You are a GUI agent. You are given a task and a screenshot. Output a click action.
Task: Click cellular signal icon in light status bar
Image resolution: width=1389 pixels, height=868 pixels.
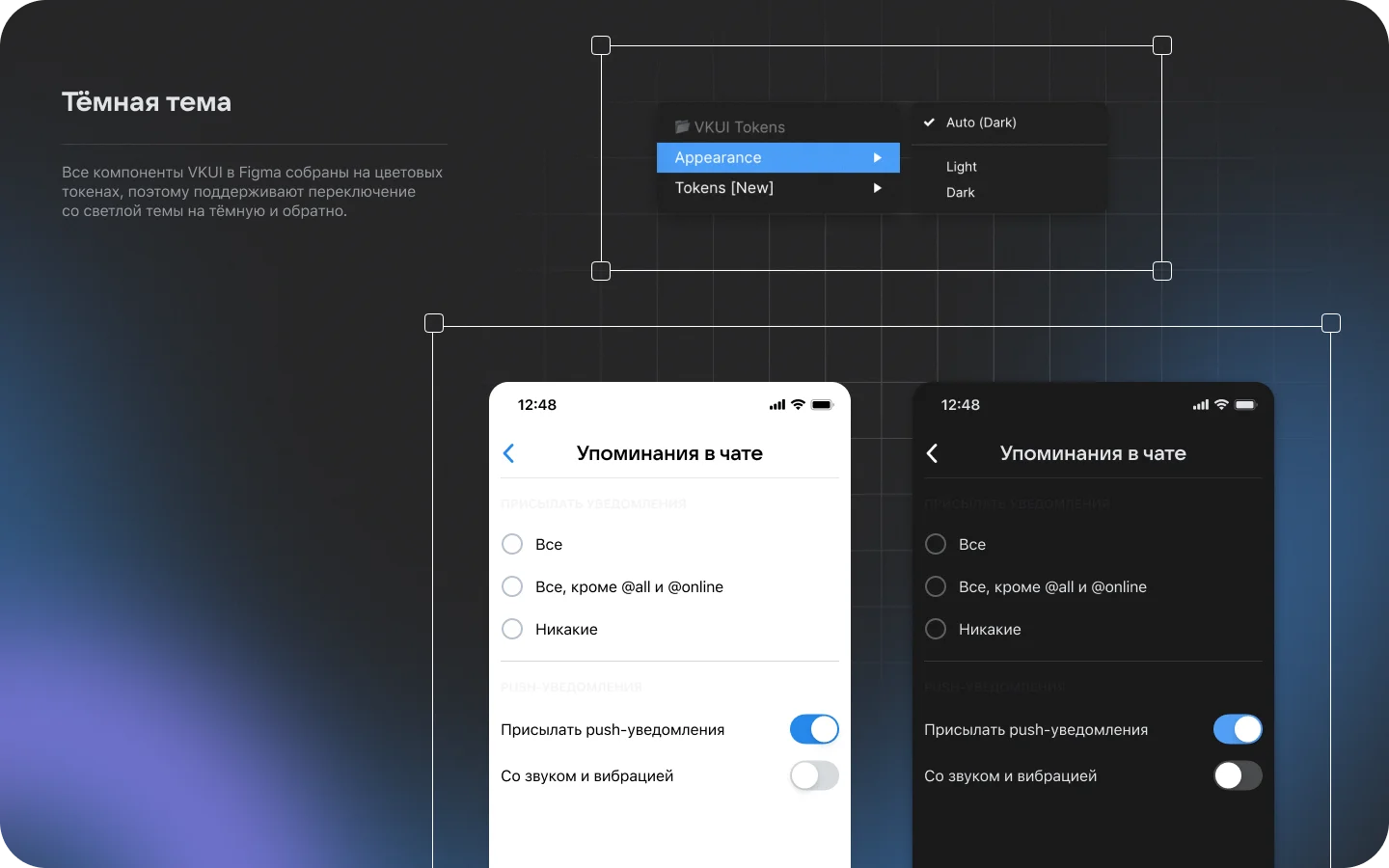tap(776, 405)
